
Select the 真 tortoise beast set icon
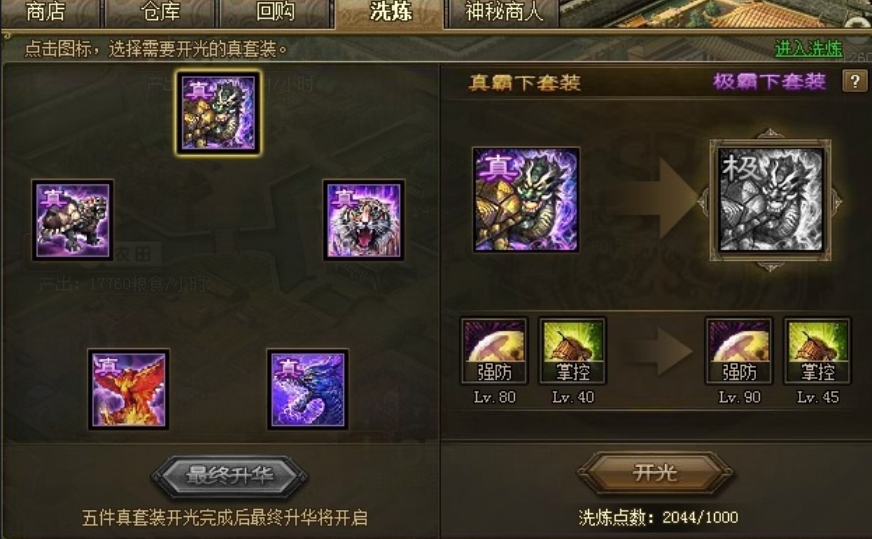pyautogui.click(x=72, y=220)
